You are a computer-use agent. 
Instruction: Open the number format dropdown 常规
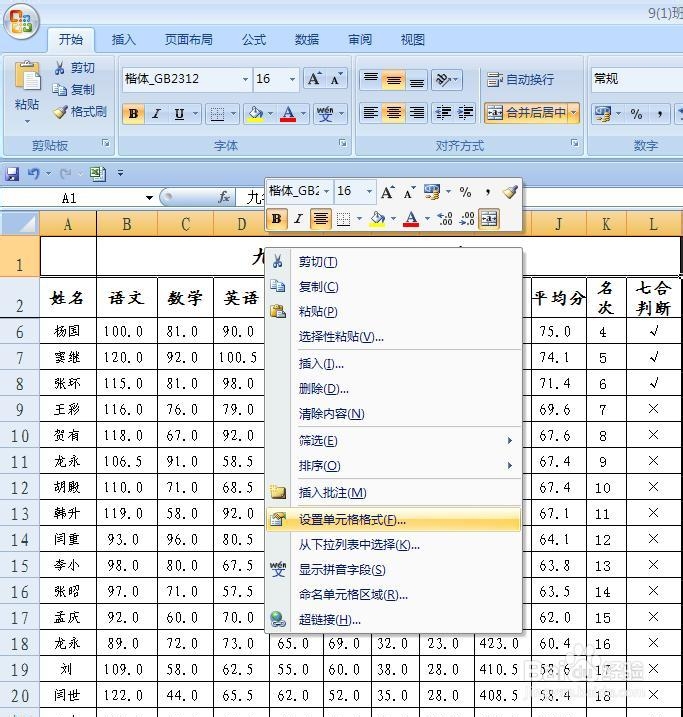tap(636, 79)
